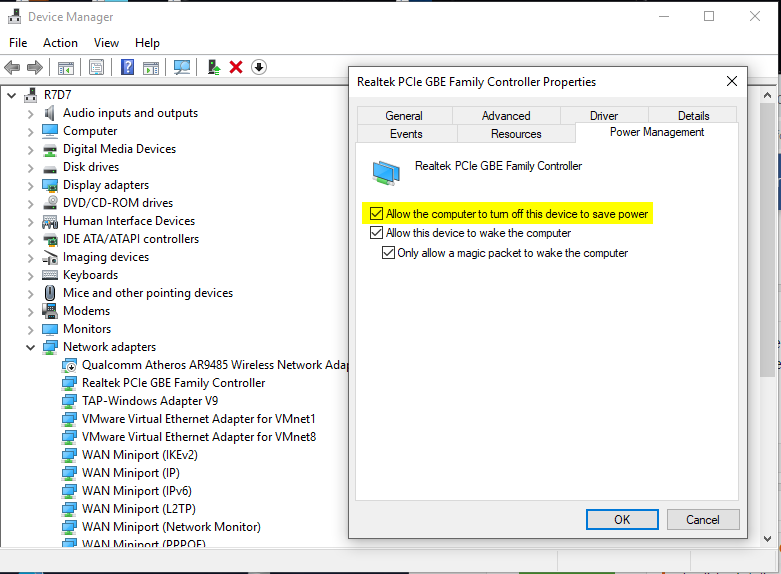Click OK in the Properties dialog

(622, 520)
